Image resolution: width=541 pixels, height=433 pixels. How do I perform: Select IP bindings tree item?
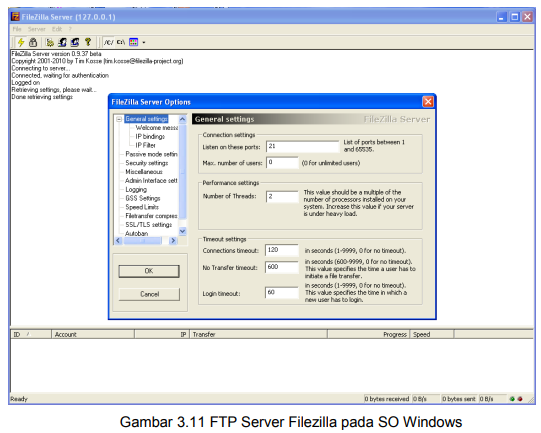coord(150,136)
